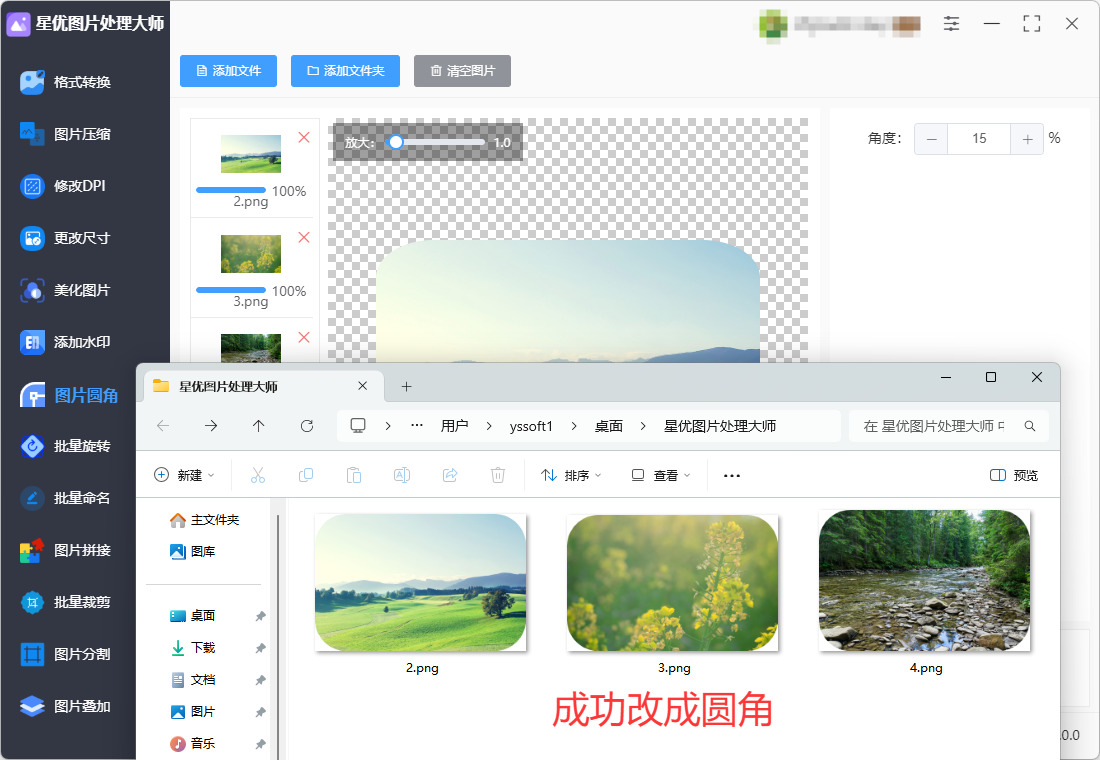
Task: Select 图片压缩 image compression in sidebar
Action: pyautogui.click(x=66, y=134)
